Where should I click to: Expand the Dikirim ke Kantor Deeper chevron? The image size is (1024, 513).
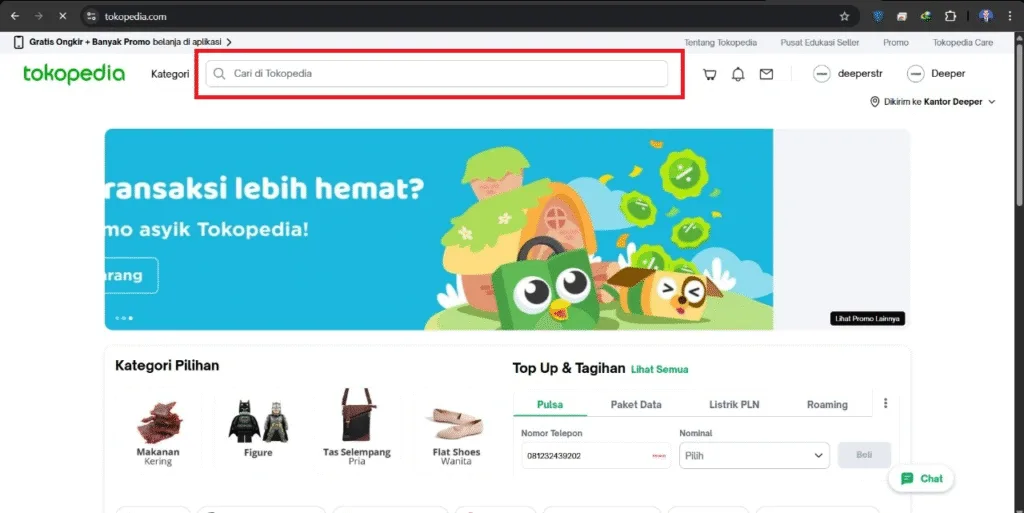[992, 102]
